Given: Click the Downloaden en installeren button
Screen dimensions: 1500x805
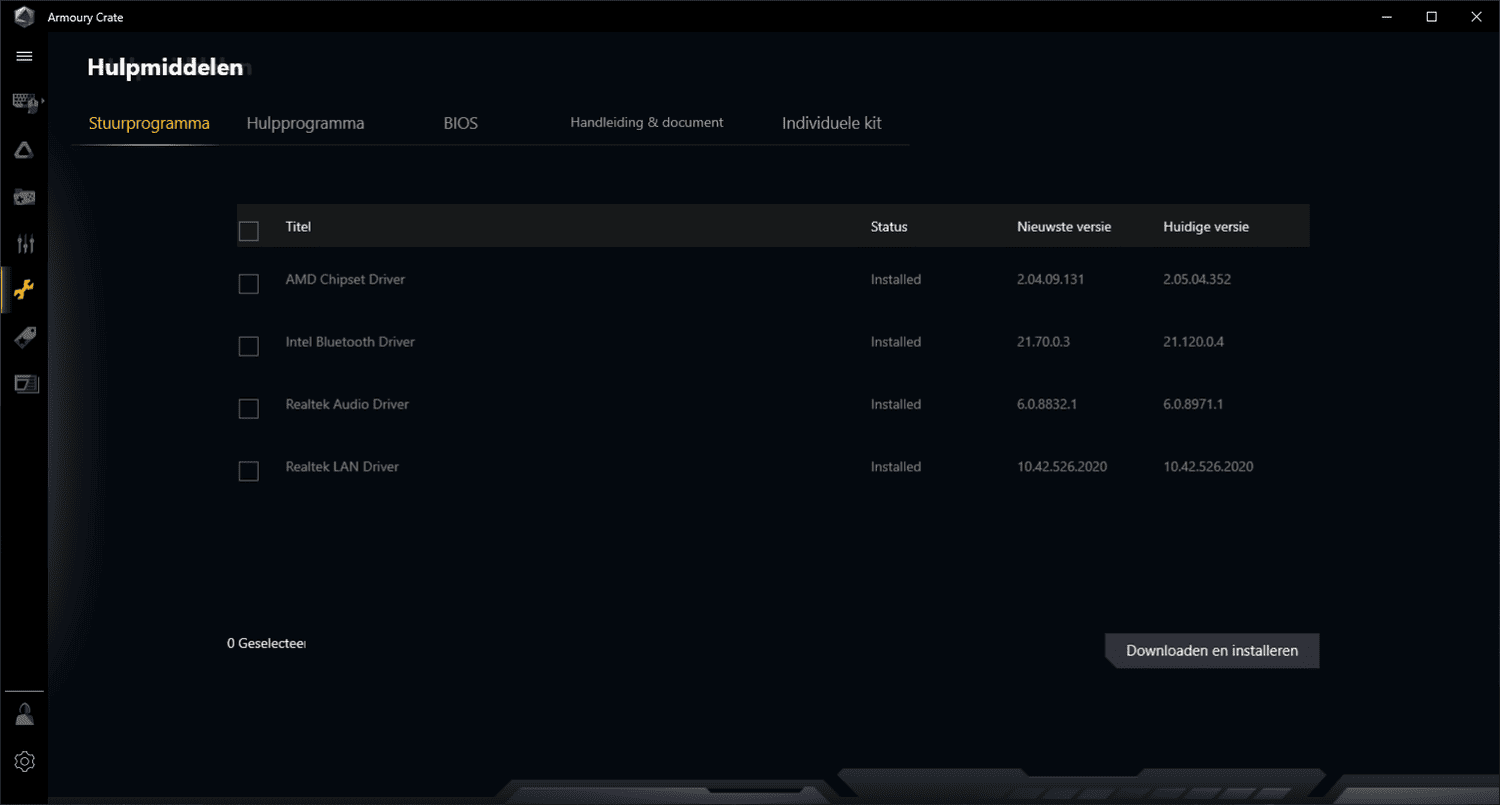Looking at the screenshot, I should pyautogui.click(x=1212, y=650).
